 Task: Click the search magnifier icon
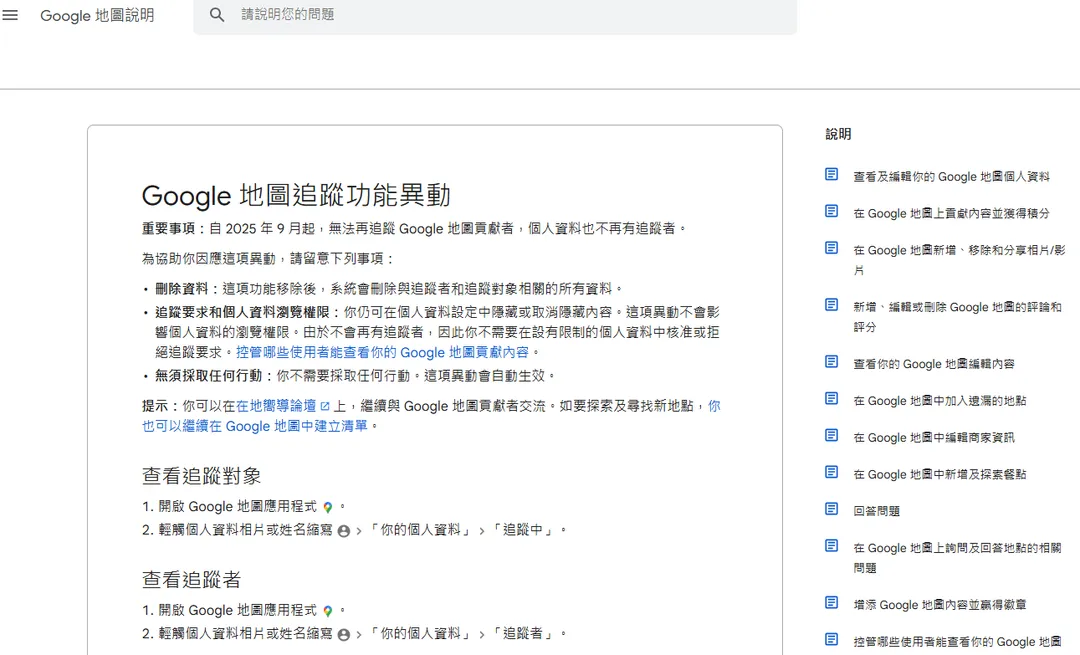coord(217,14)
